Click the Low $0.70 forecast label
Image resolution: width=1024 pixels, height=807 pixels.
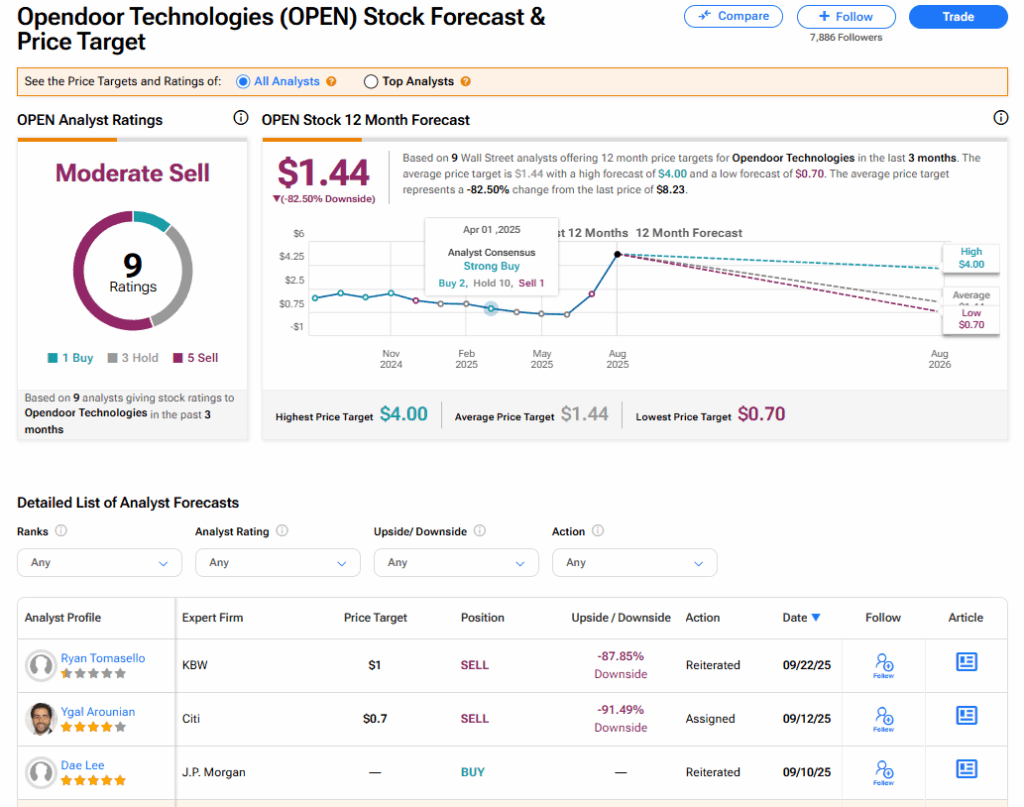(x=971, y=319)
